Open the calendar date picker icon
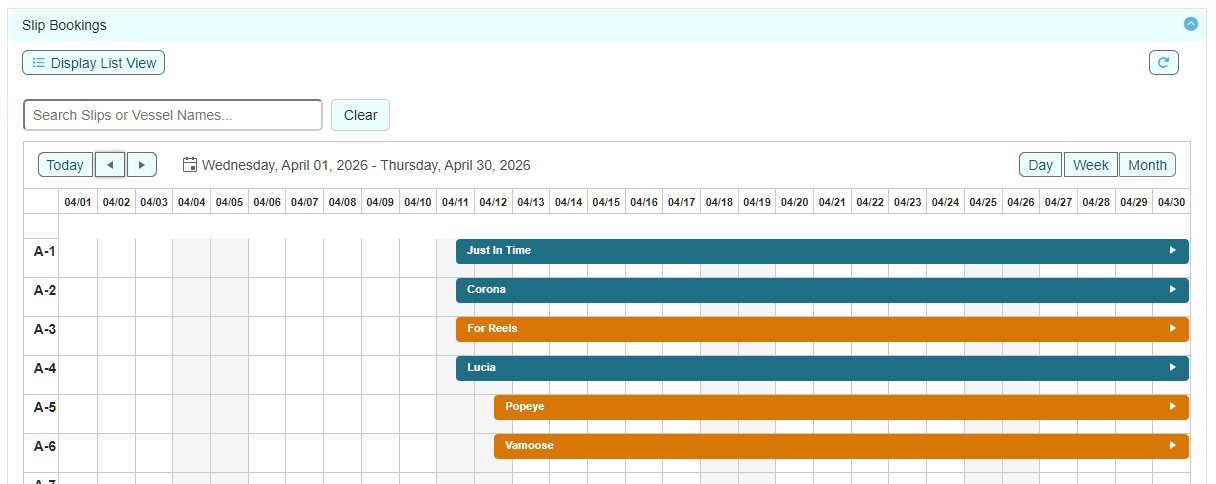The width and height of the screenshot is (1216, 484). pyautogui.click(x=190, y=165)
